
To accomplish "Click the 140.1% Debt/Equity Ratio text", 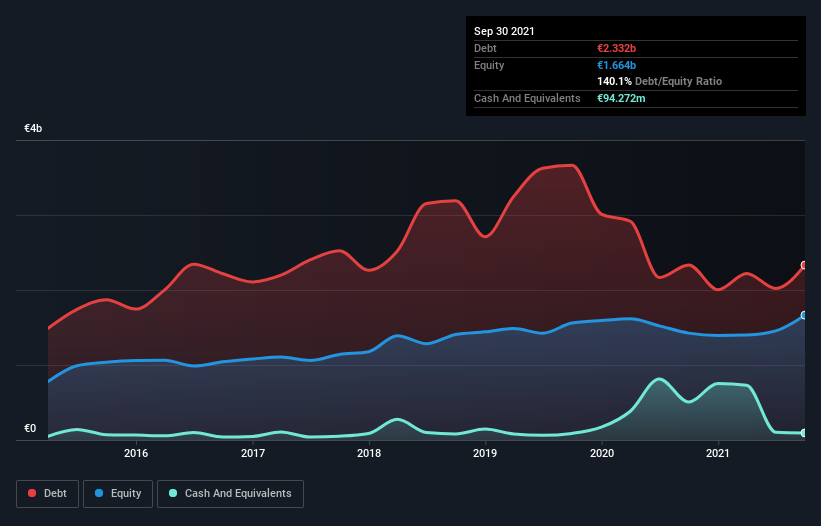I will [x=659, y=81].
